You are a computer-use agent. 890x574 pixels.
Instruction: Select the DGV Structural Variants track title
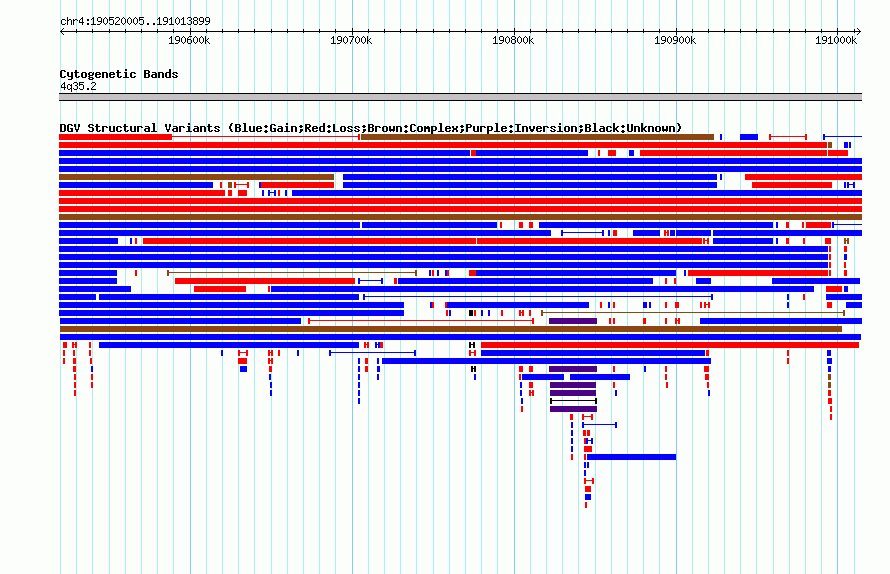tap(371, 128)
